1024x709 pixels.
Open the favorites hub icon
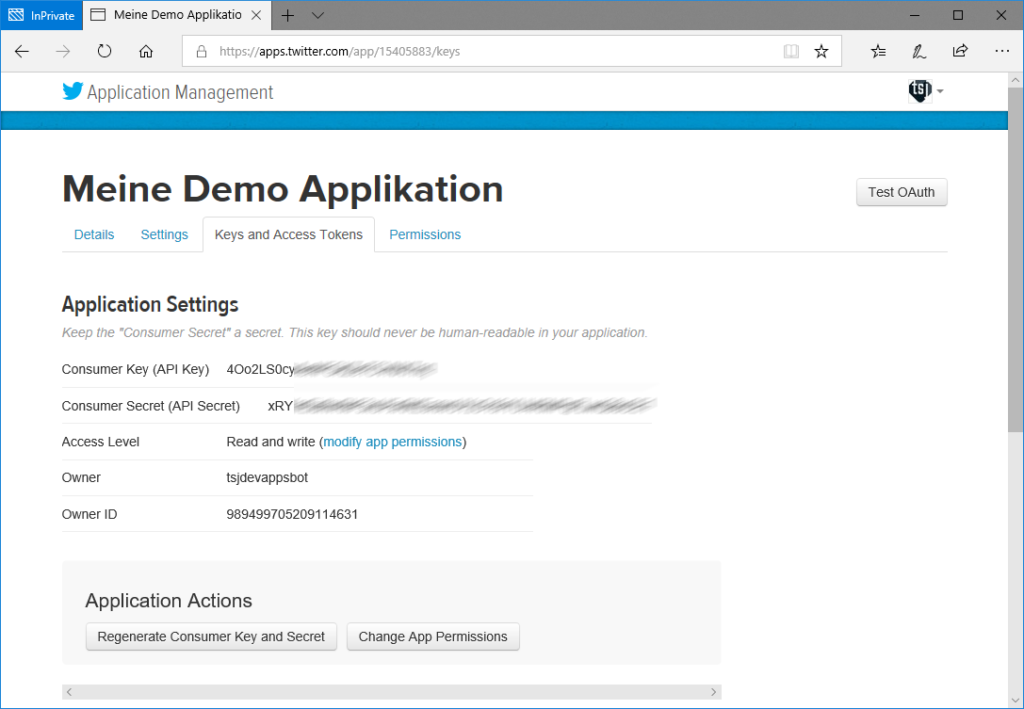[x=878, y=52]
